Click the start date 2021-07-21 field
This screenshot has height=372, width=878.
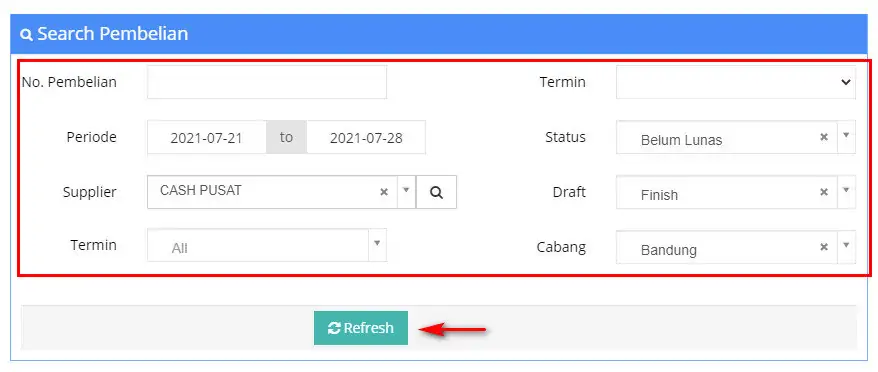[x=207, y=137]
